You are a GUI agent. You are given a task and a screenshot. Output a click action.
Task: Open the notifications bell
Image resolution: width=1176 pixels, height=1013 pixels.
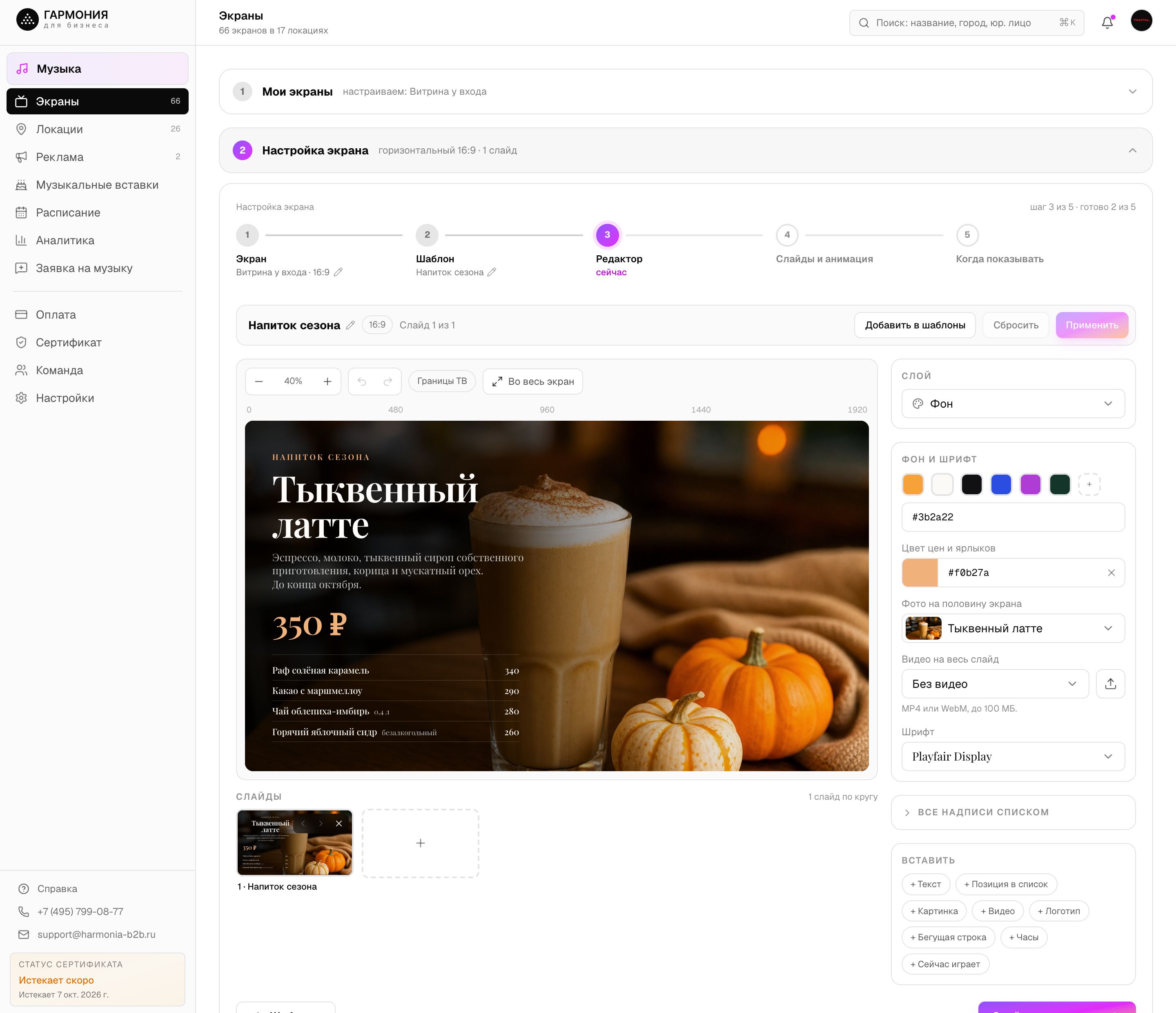1107,23
